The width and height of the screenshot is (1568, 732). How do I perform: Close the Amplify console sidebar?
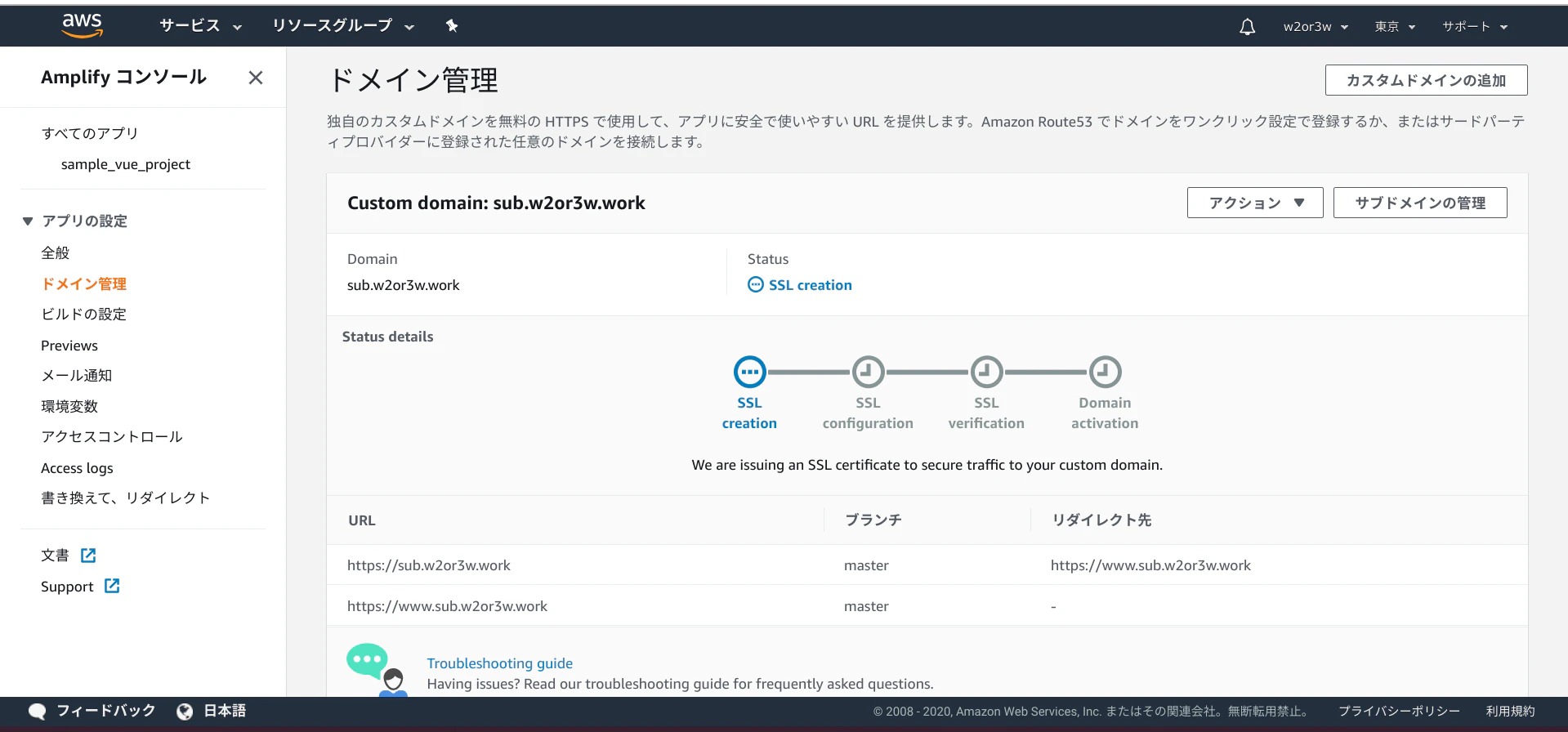[256, 78]
